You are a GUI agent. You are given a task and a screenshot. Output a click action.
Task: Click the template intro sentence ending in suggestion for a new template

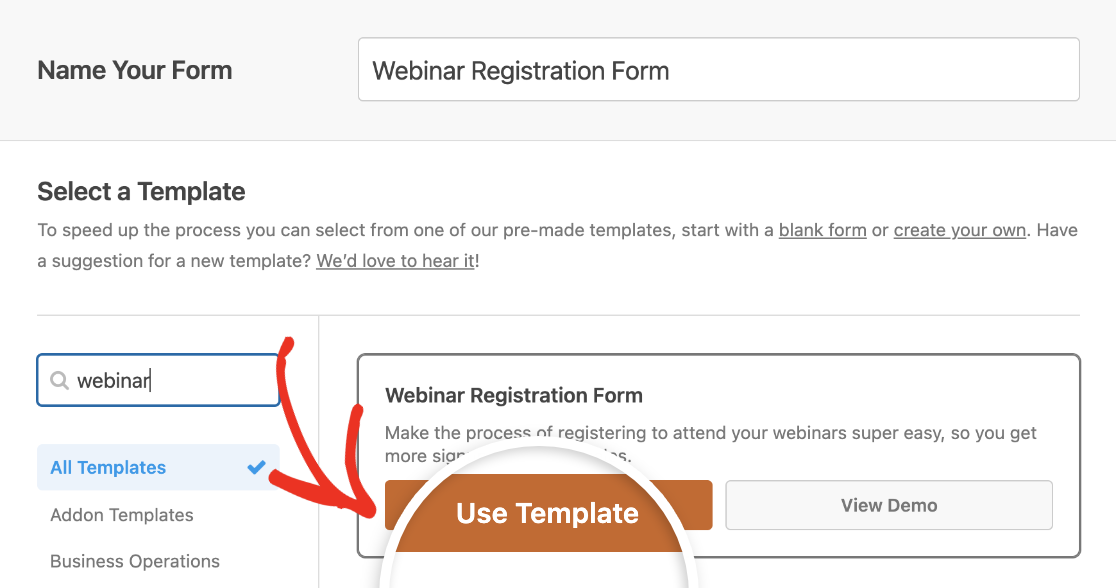[557, 246]
